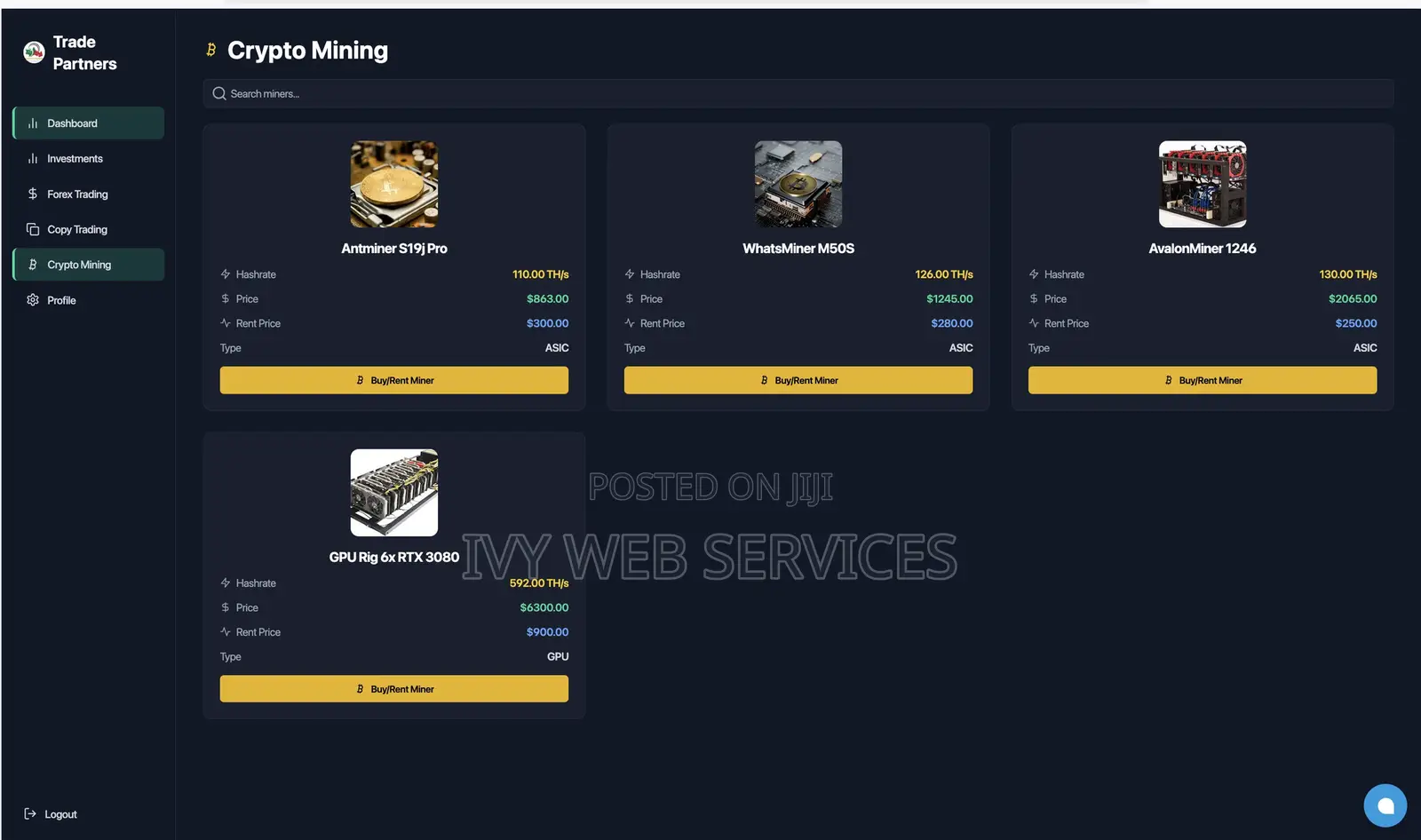Screen dimensions: 1421x840
Task: Click the AvalonMiner 1246 title
Action: point(1203,249)
